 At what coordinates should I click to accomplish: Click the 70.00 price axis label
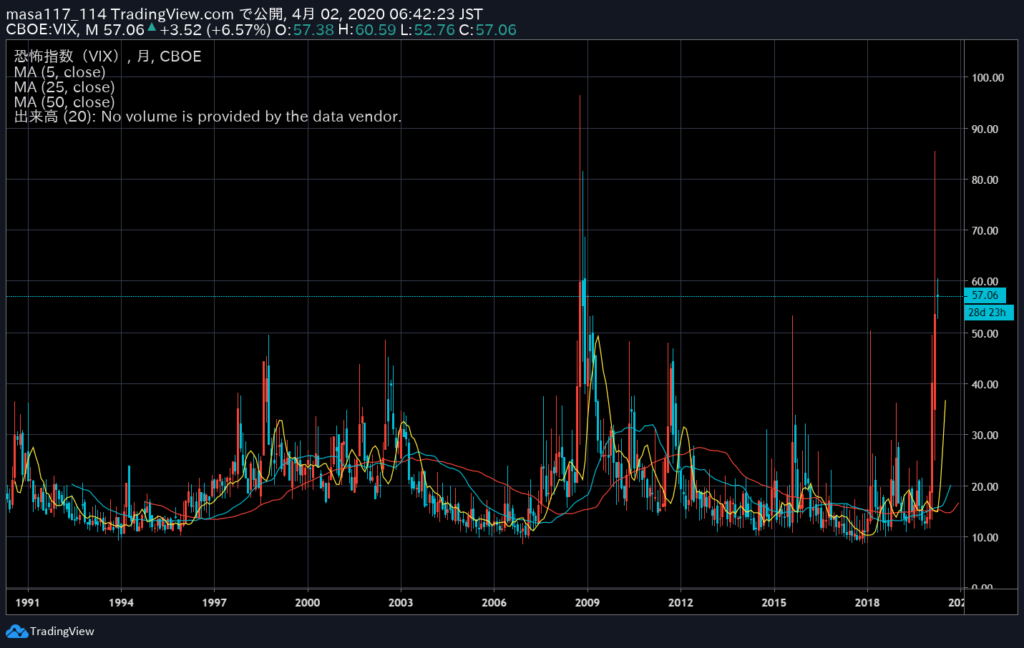tap(985, 231)
